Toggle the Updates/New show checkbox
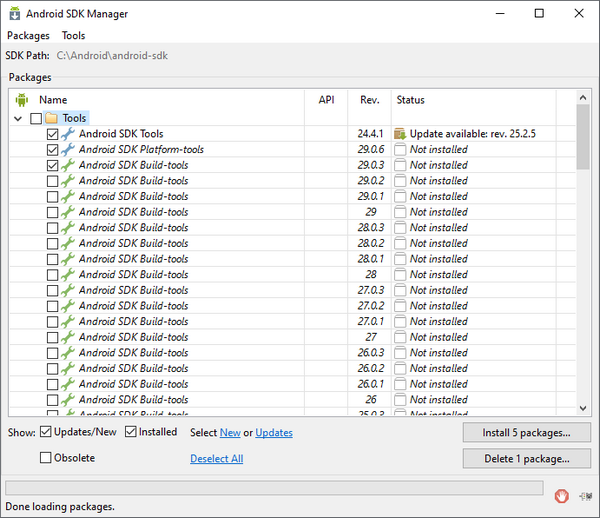 point(46,432)
